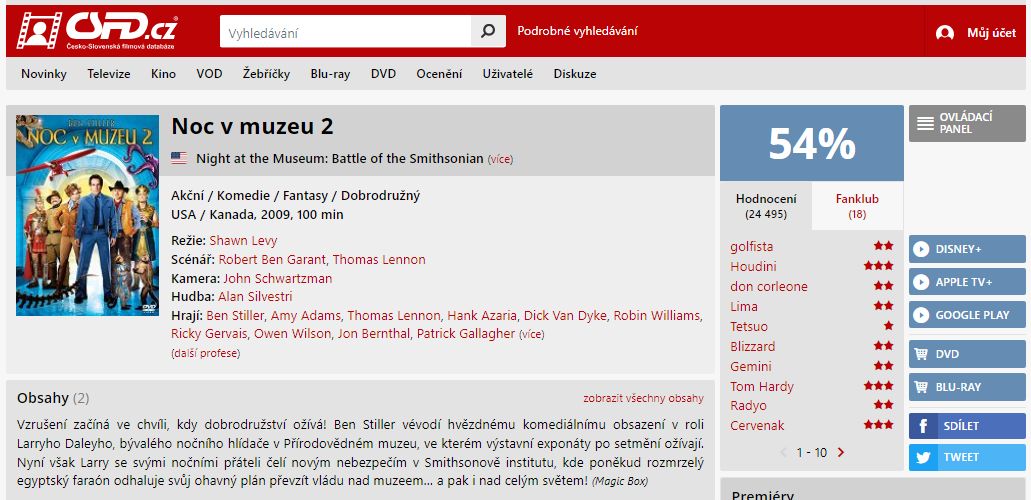
Task: Open the Ocenění menu
Action: tap(439, 74)
